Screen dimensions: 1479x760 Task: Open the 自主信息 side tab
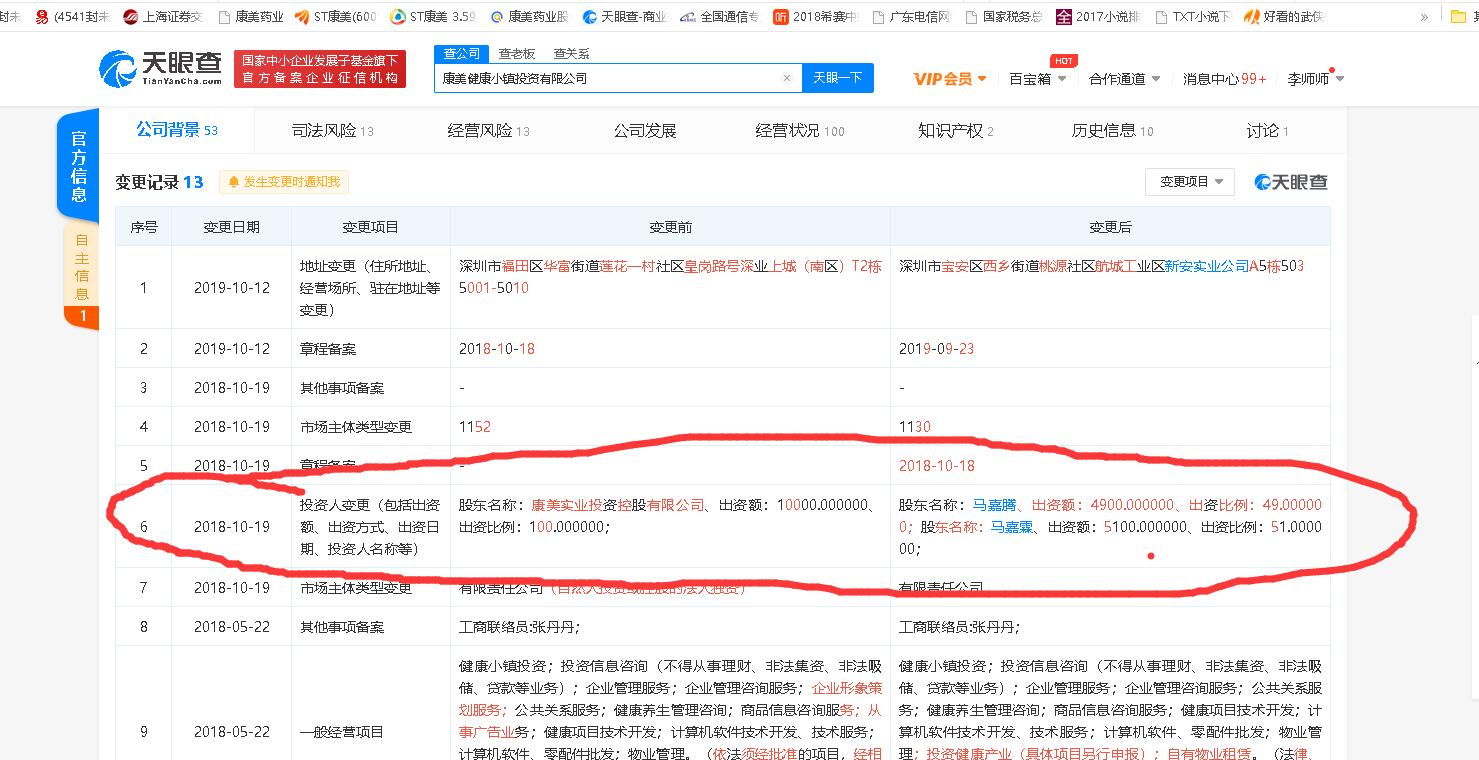tap(81, 267)
